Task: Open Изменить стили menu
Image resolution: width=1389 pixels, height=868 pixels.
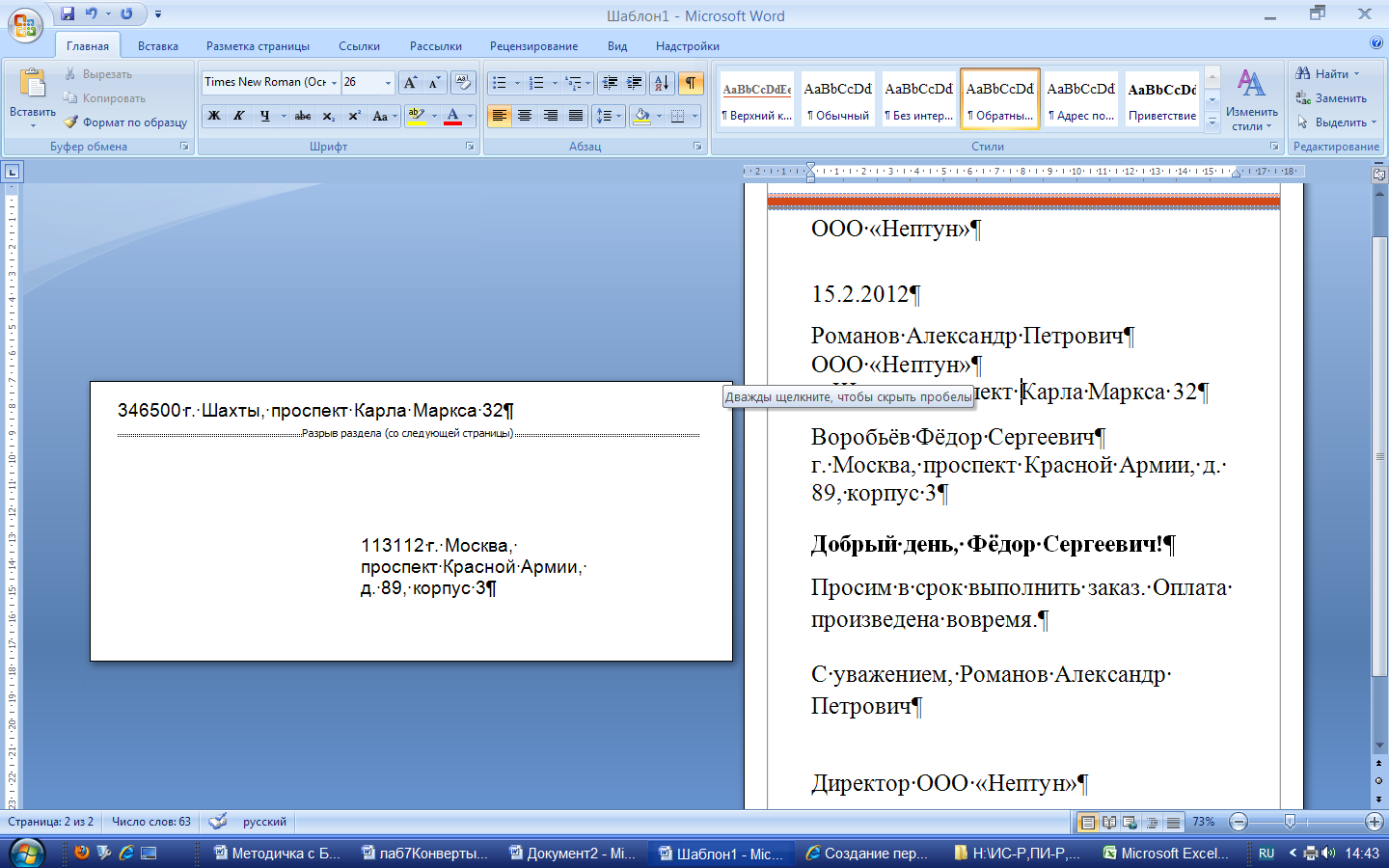Action: pyautogui.click(x=1252, y=98)
